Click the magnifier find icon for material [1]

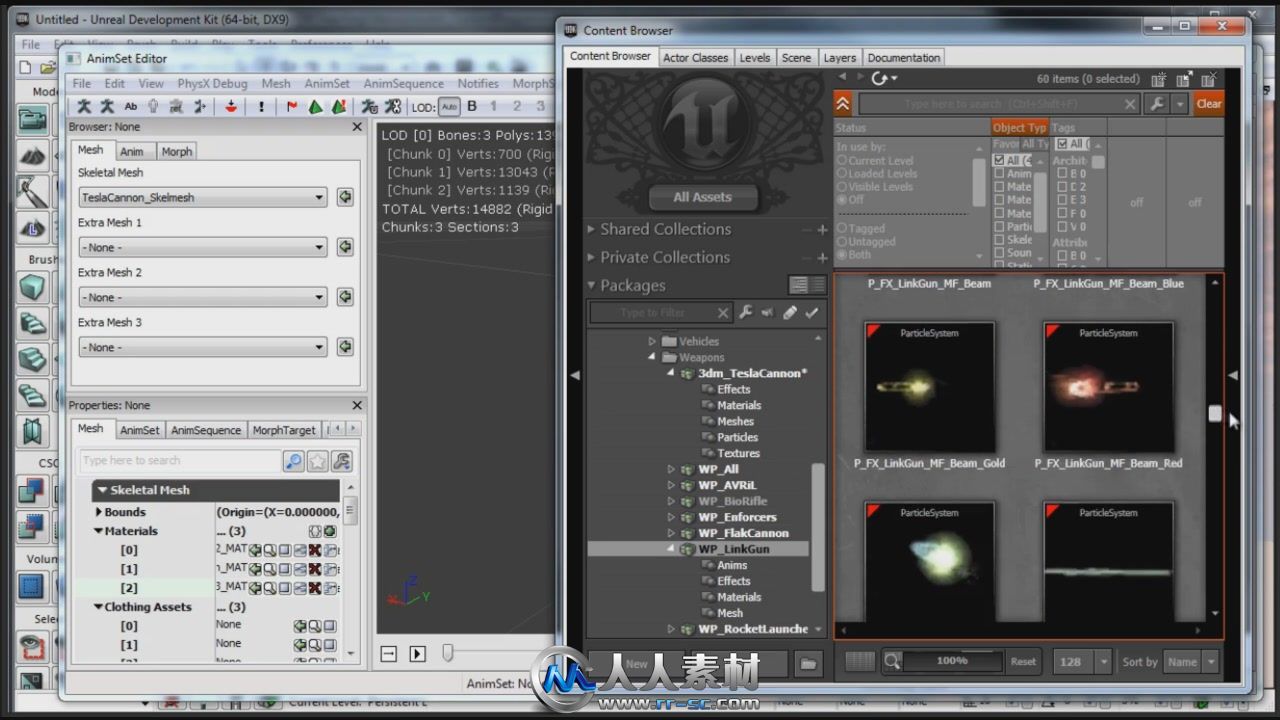(x=270, y=568)
